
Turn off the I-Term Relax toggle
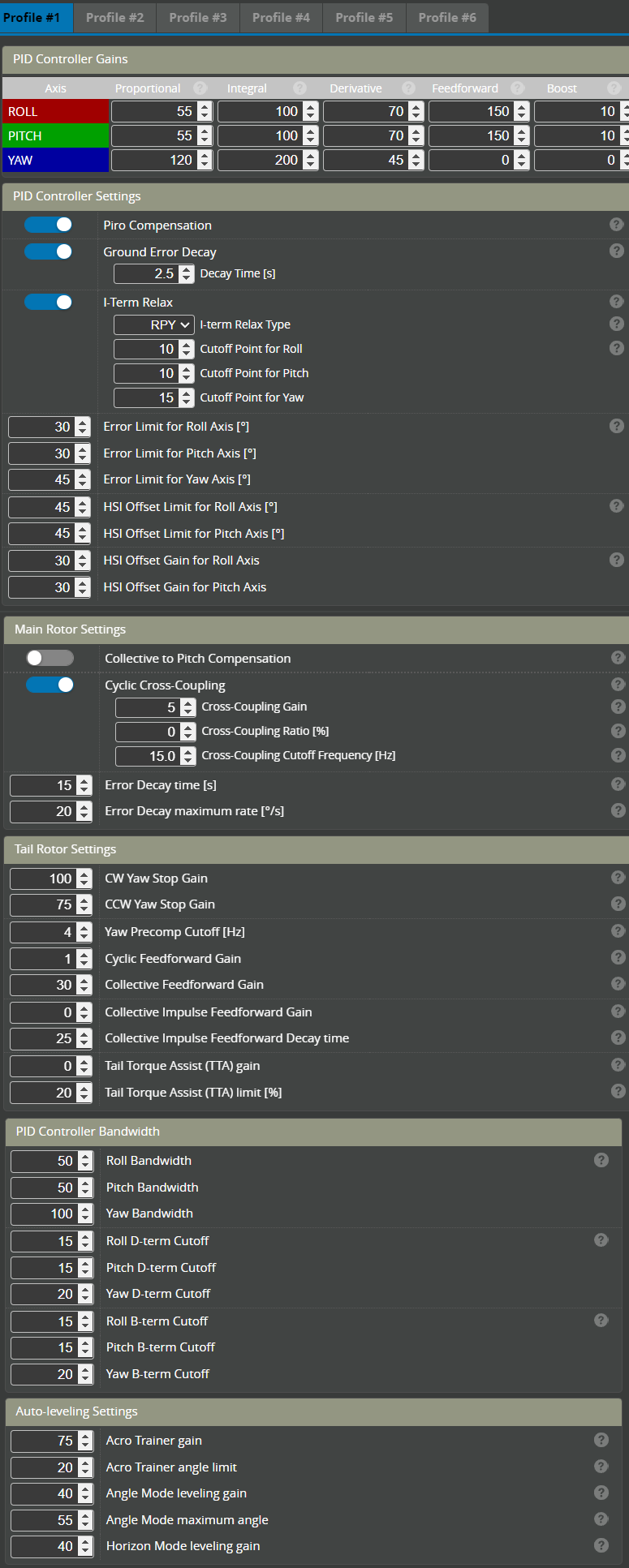[49, 302]
